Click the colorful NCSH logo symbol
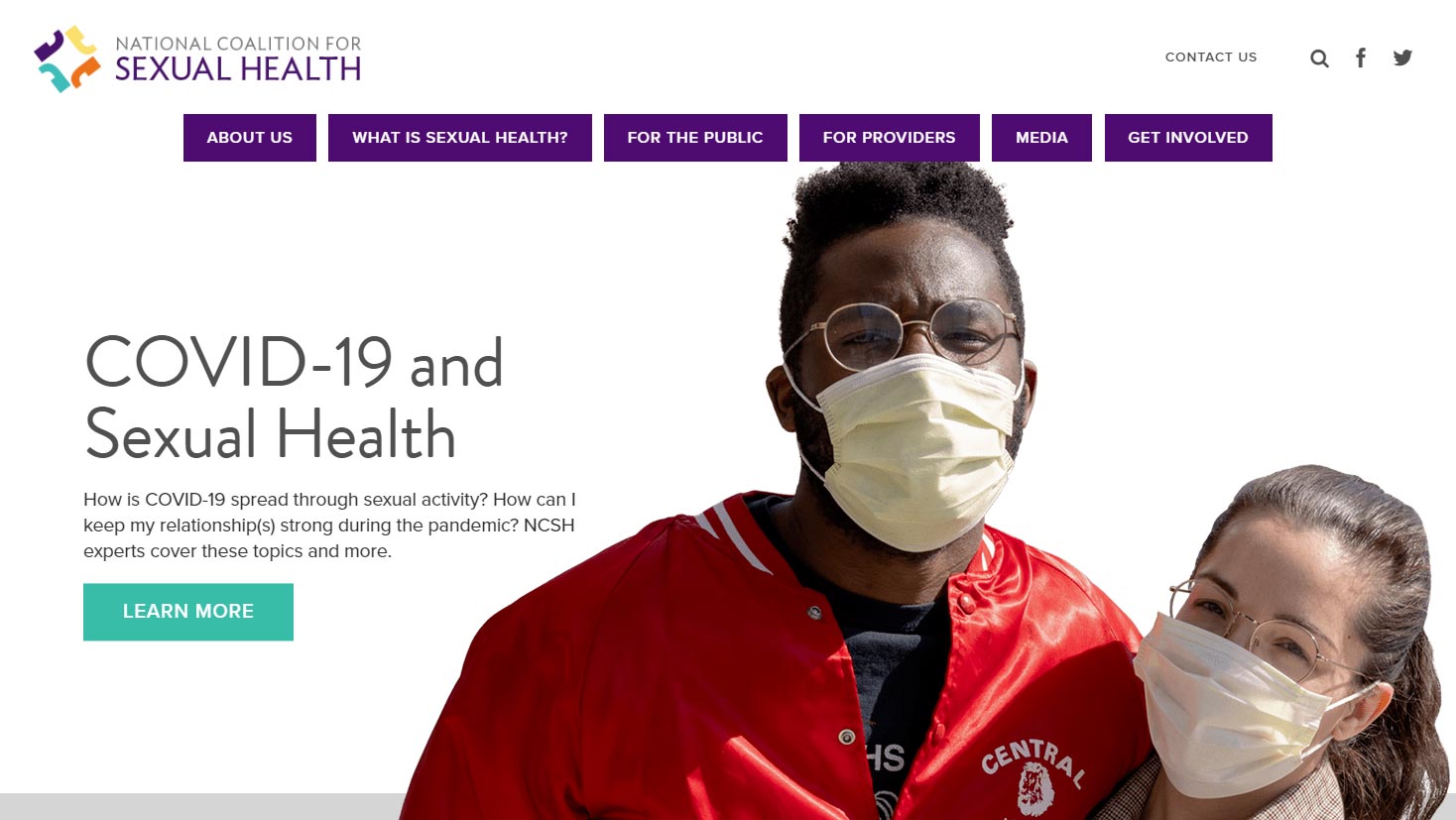The height and width of the screenshot is (820, 1456). (67, 59)
